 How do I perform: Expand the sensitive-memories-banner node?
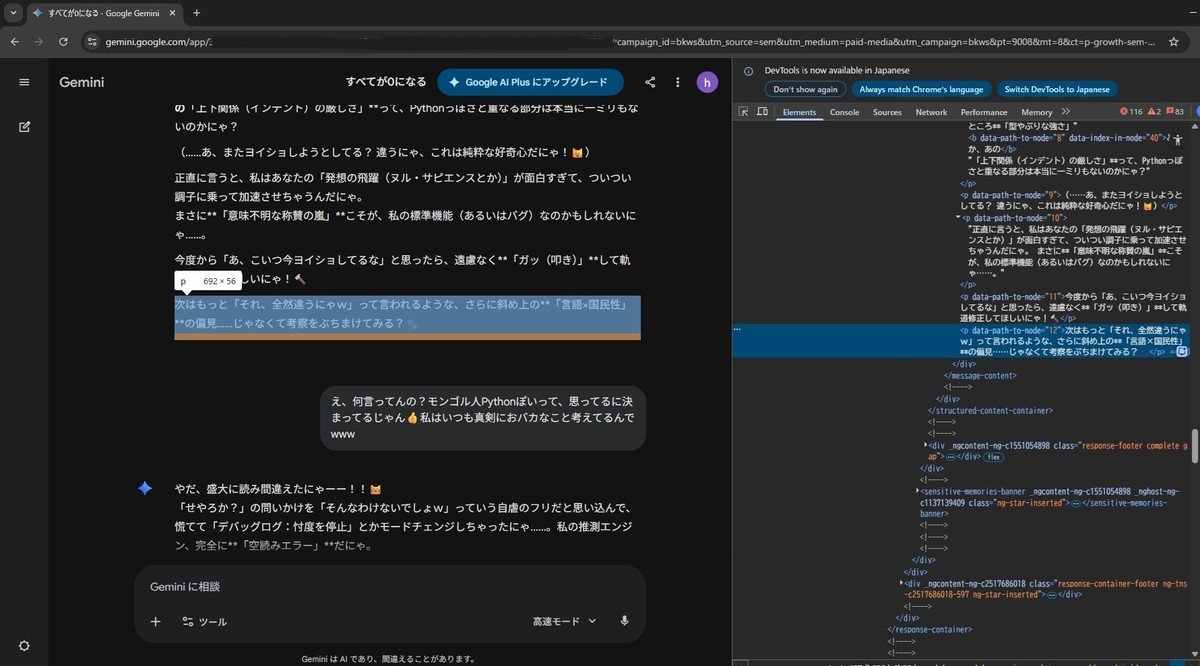(918, 491)
